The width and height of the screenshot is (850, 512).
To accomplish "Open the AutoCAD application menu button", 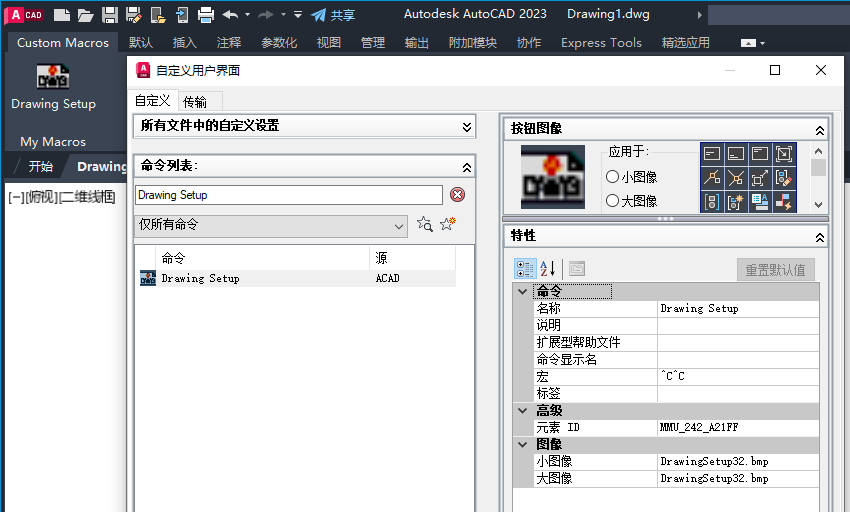I will coord(24,15).
